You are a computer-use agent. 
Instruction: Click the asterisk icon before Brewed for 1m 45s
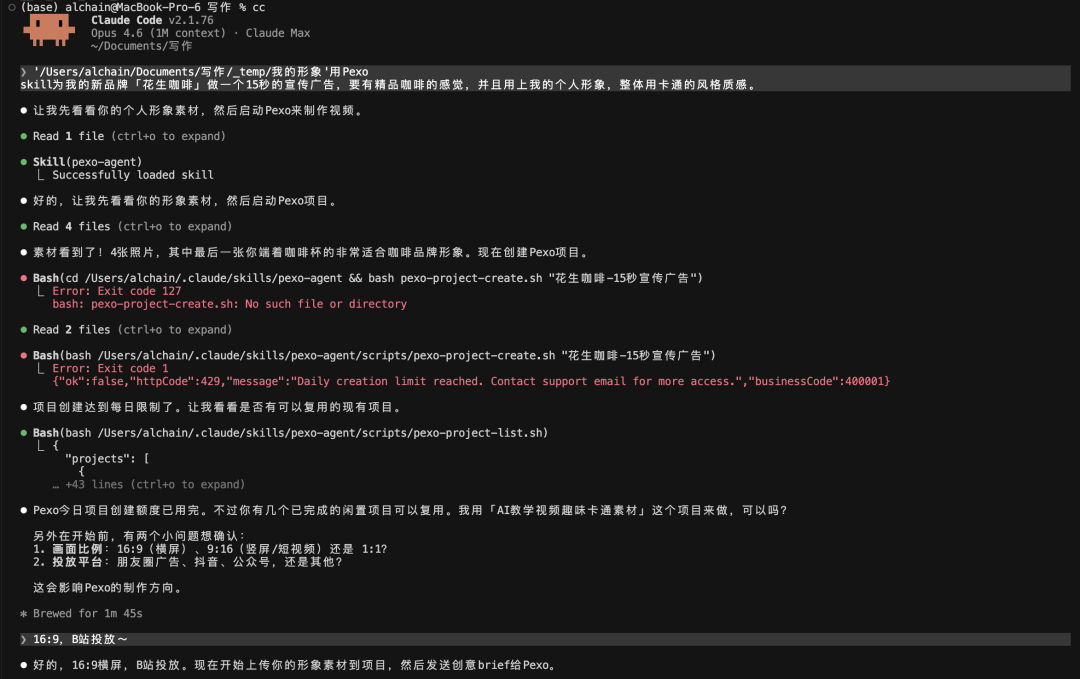click(x=23, y=614)
